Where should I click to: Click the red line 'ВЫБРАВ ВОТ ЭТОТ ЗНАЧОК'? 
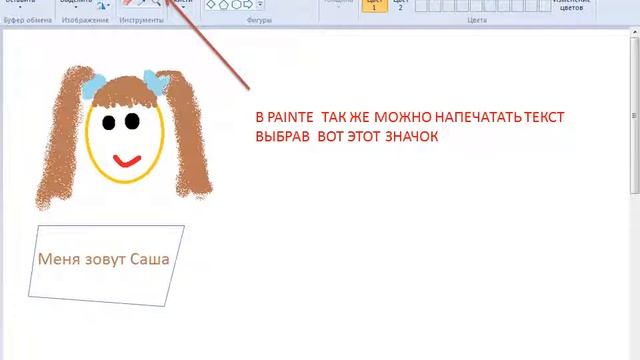pyautogui.click(x=347, y=136)
